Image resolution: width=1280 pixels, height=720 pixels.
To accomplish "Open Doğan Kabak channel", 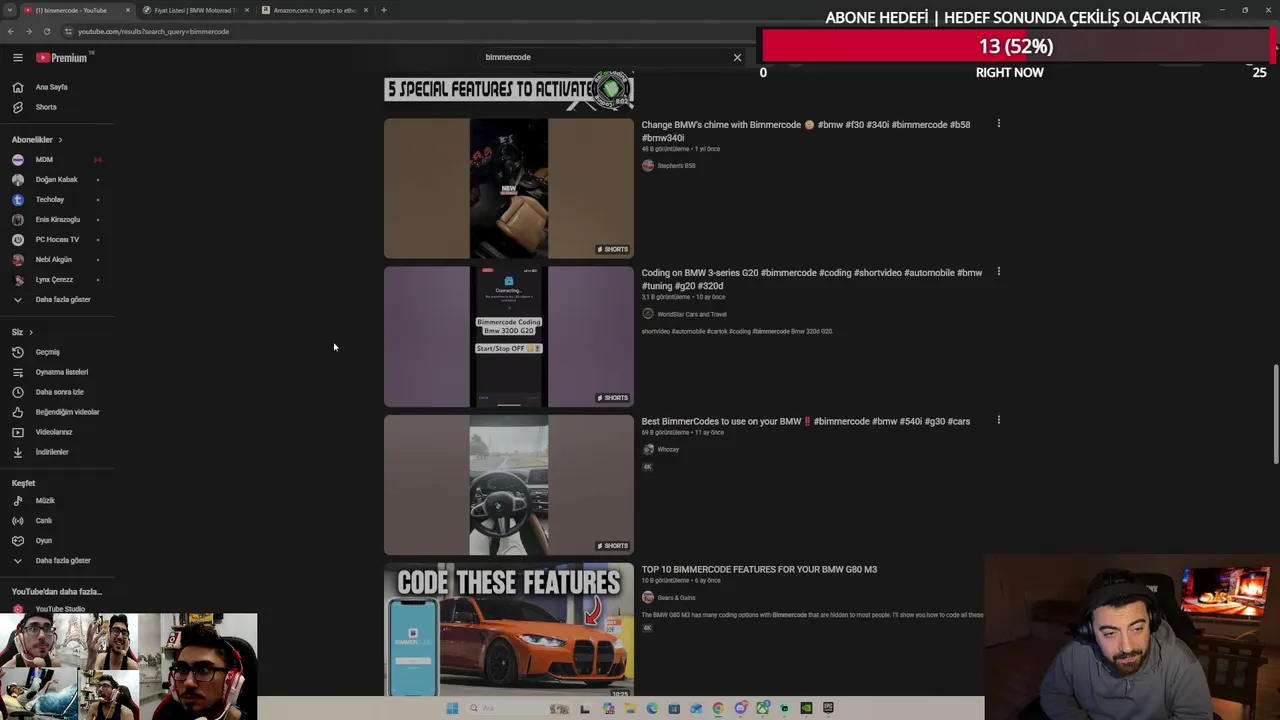I will coord(56,180).
